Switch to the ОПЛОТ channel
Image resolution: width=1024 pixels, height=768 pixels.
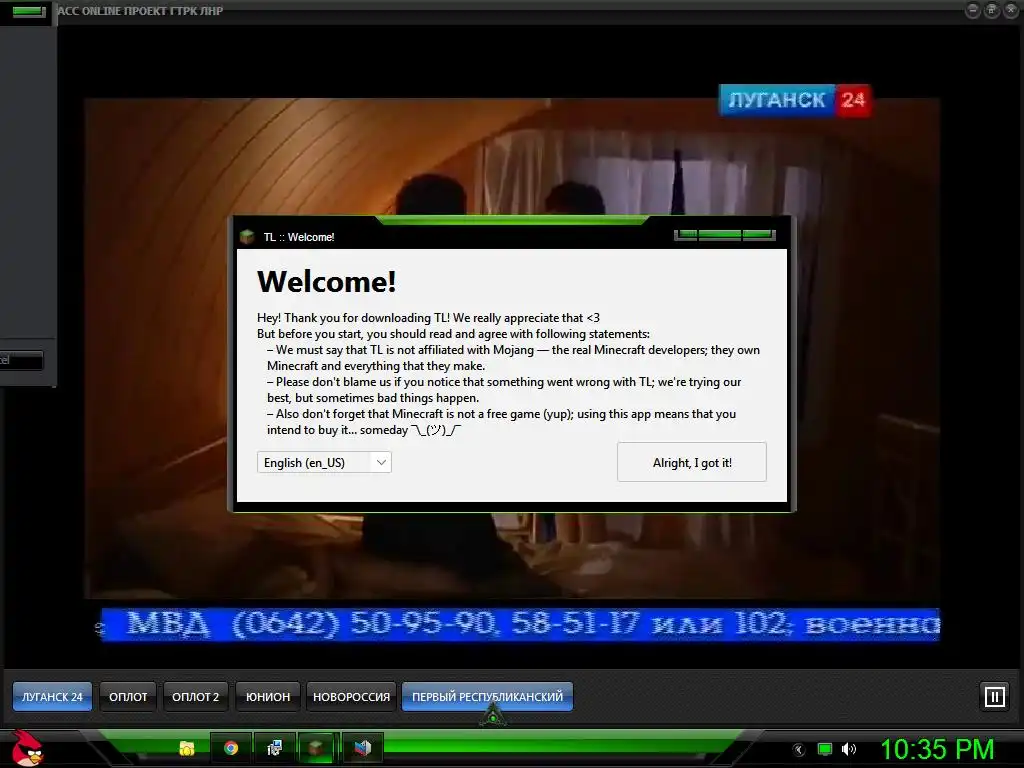tap(128, 697)
